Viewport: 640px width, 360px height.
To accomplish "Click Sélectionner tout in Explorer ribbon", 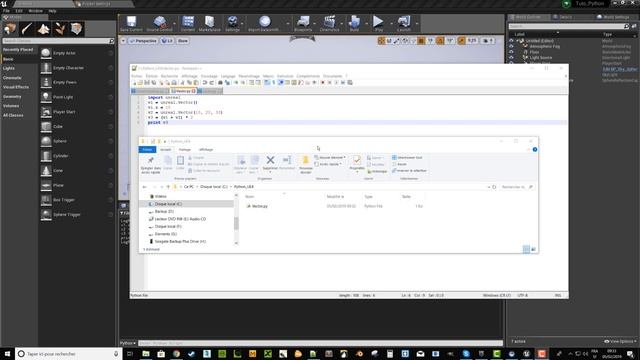I will 407,158.
